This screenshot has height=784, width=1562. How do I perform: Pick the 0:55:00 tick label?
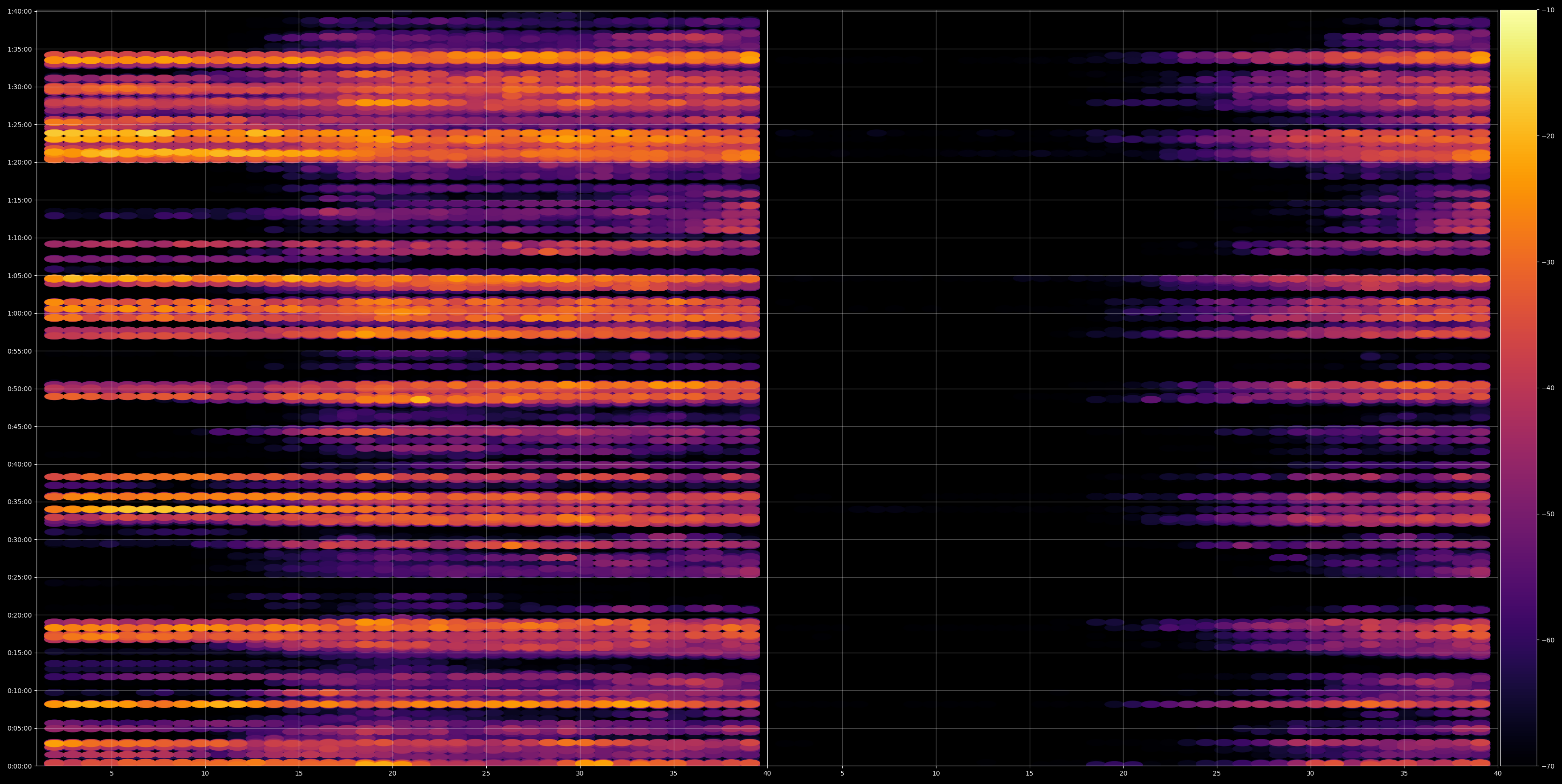(19, 351)
